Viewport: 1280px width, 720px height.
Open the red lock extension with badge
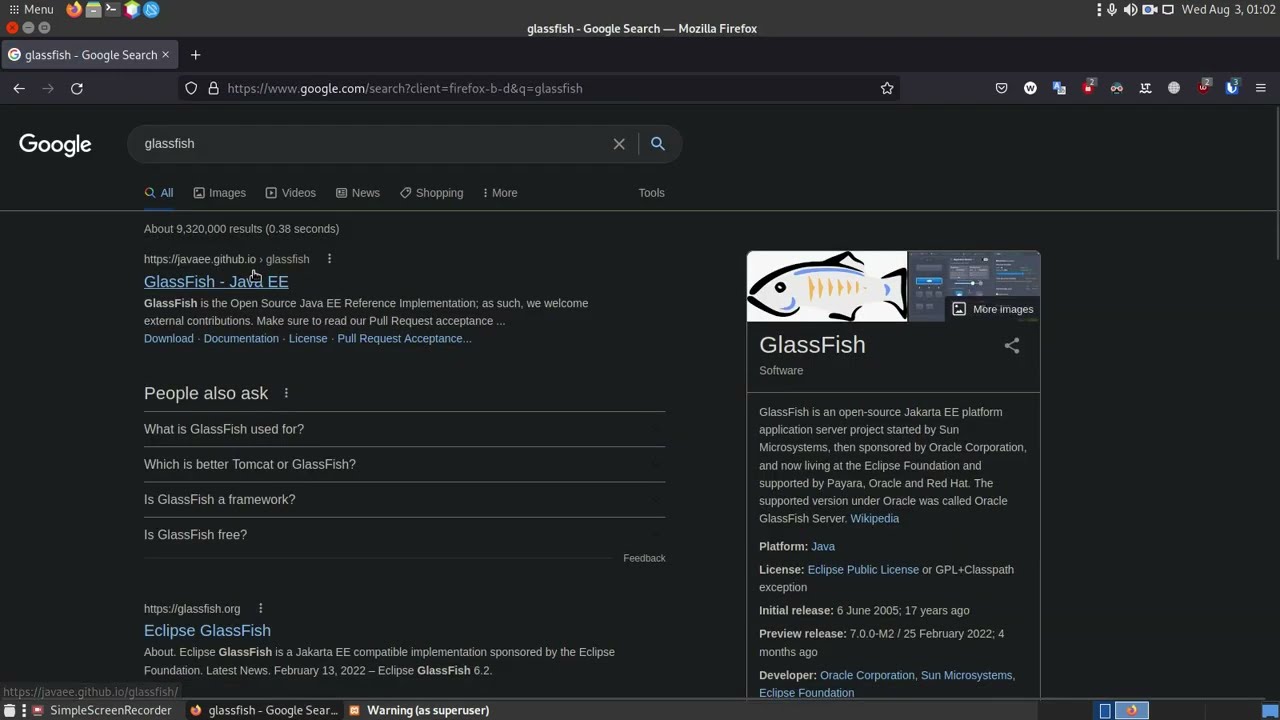[x=1088, y=88]
